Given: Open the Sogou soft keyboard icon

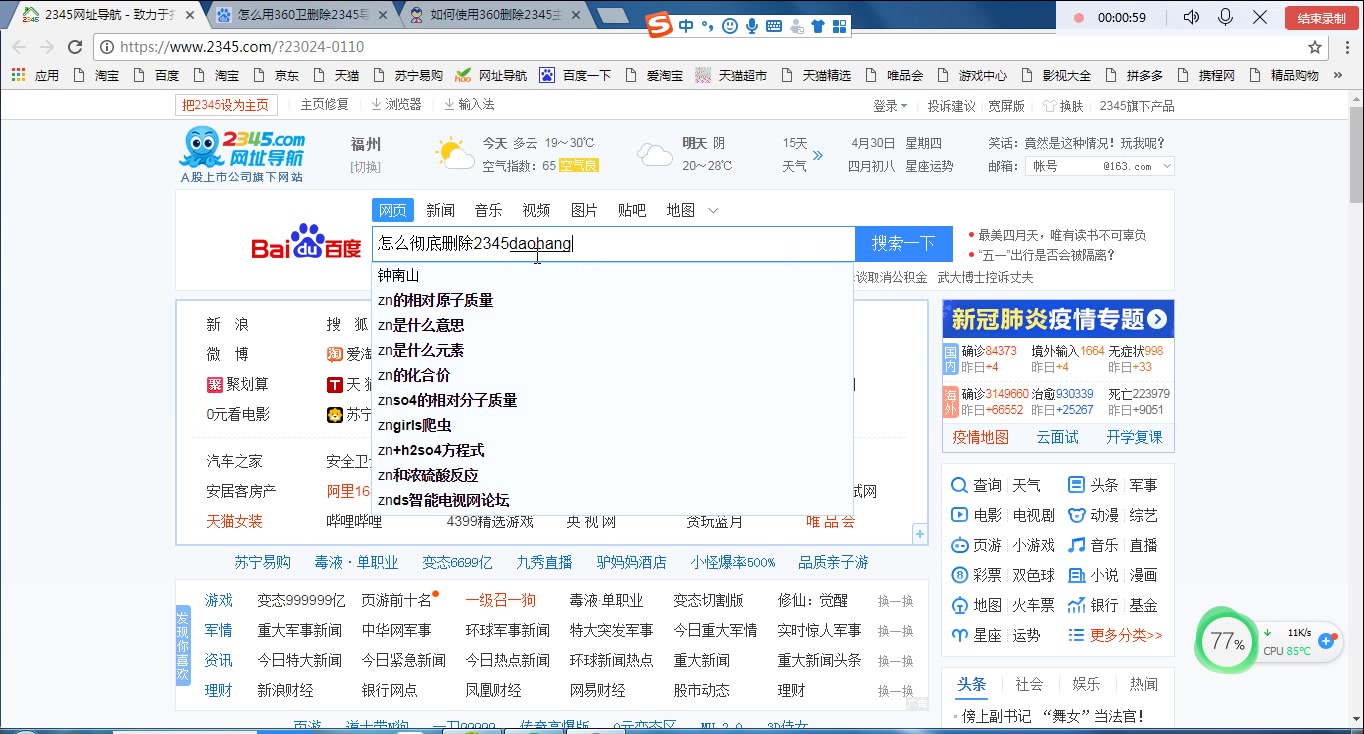Looking at the screenshot, I should tap(774, 26).
